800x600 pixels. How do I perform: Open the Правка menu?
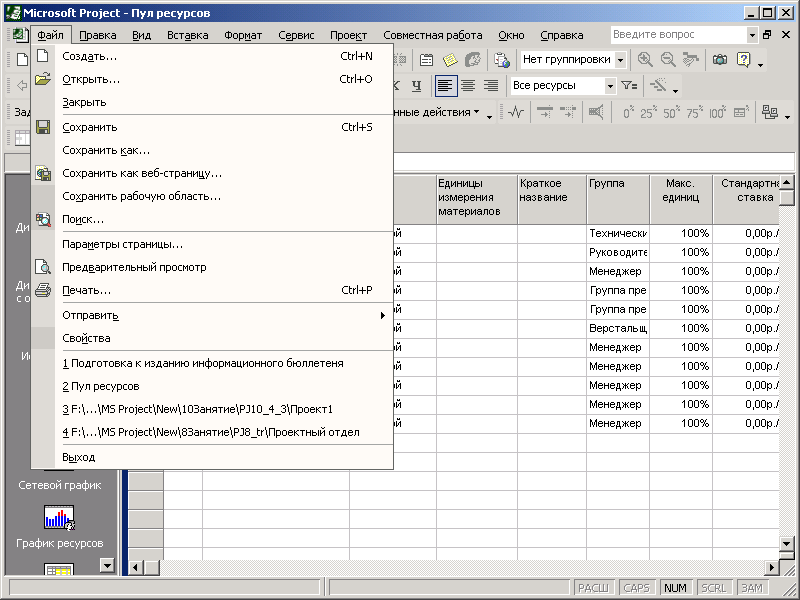pos(98,35)
